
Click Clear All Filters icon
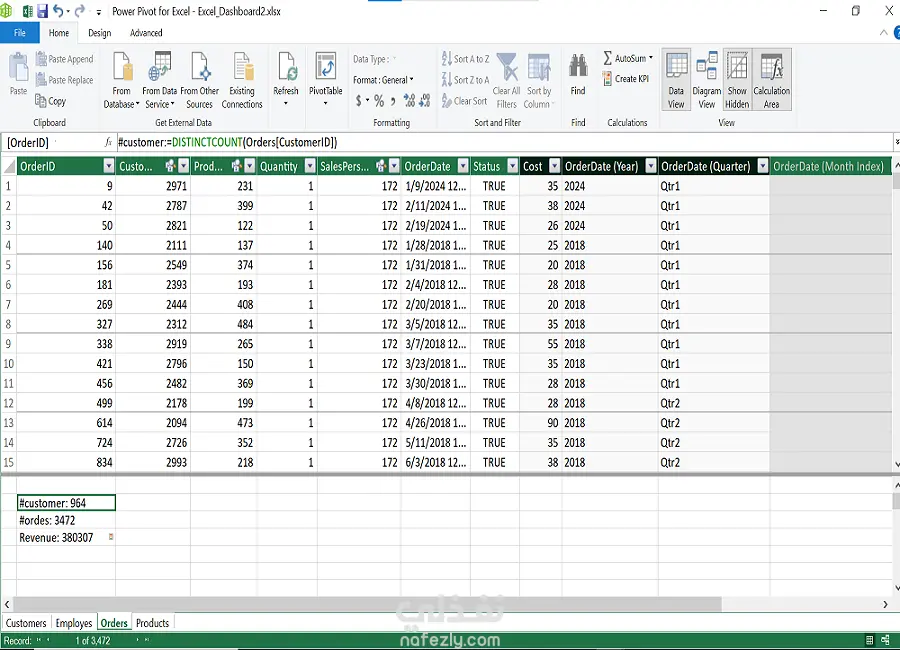507,67
